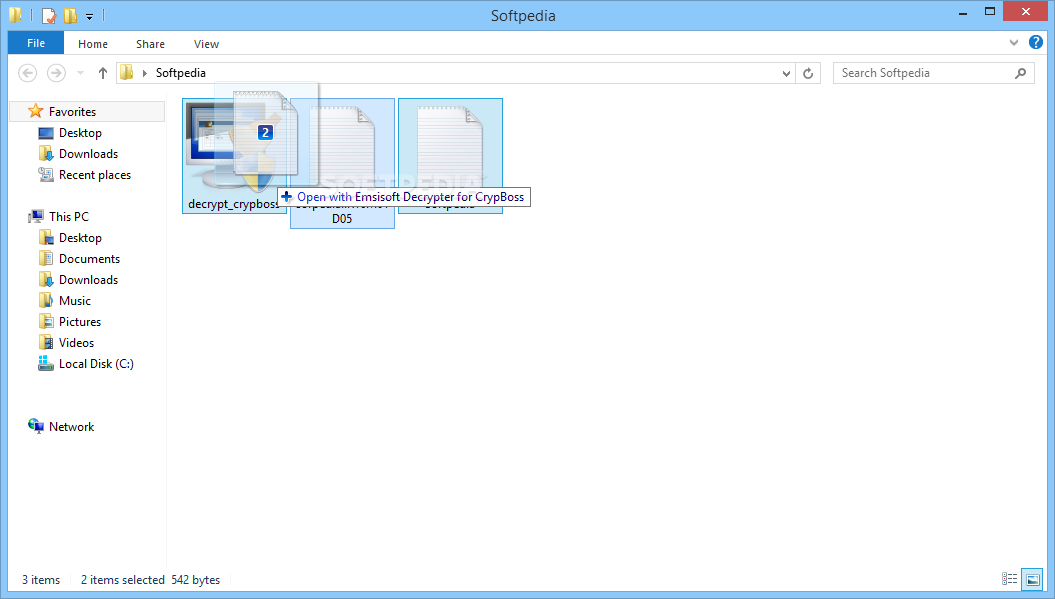1055x599 pixels.
Task: Click the Network globe icon
Action: [36, 425]
